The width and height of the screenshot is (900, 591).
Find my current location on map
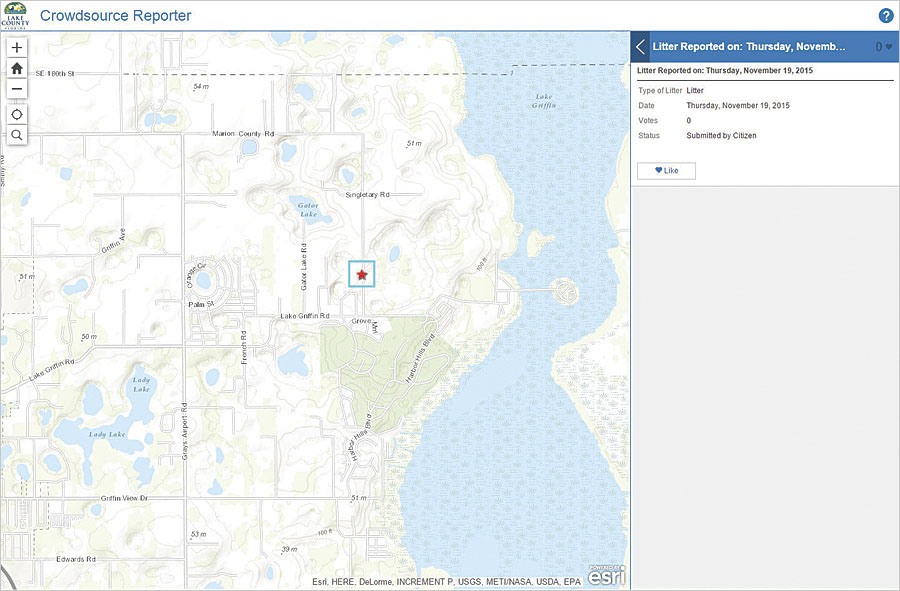(x=17, y=114)
